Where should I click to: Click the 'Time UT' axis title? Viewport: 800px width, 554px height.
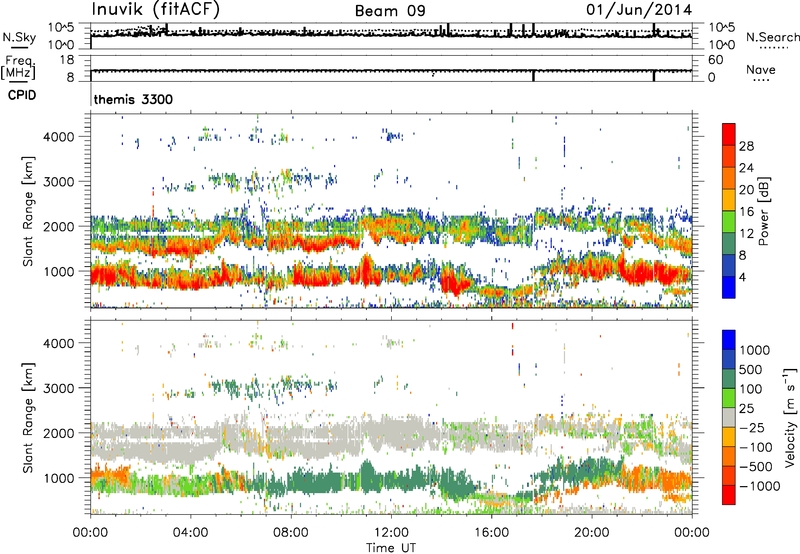pos(391,548)
